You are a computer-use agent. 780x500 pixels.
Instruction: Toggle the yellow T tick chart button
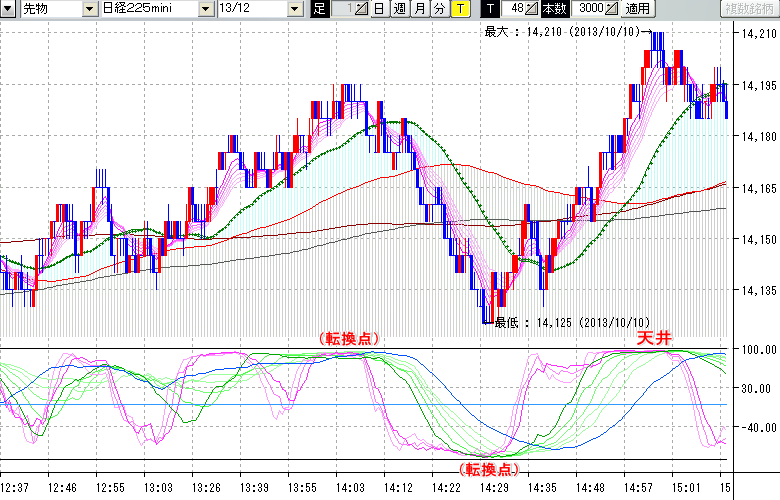459,9
